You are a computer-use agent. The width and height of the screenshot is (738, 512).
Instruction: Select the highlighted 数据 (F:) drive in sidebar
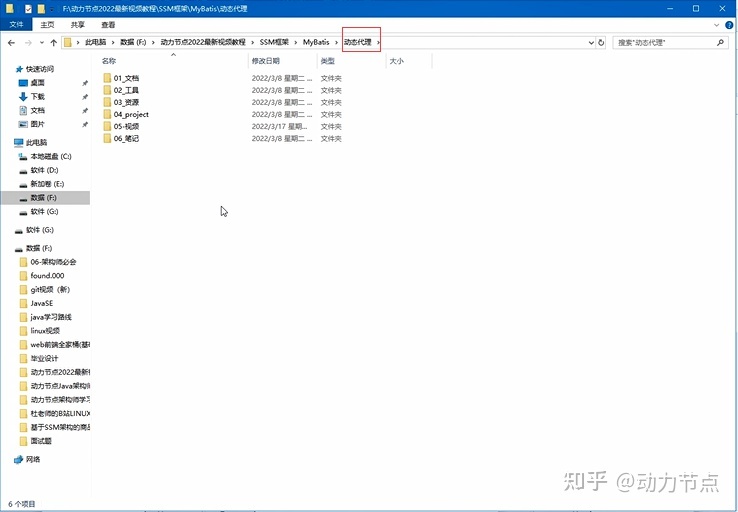click(x=46, y=198)
